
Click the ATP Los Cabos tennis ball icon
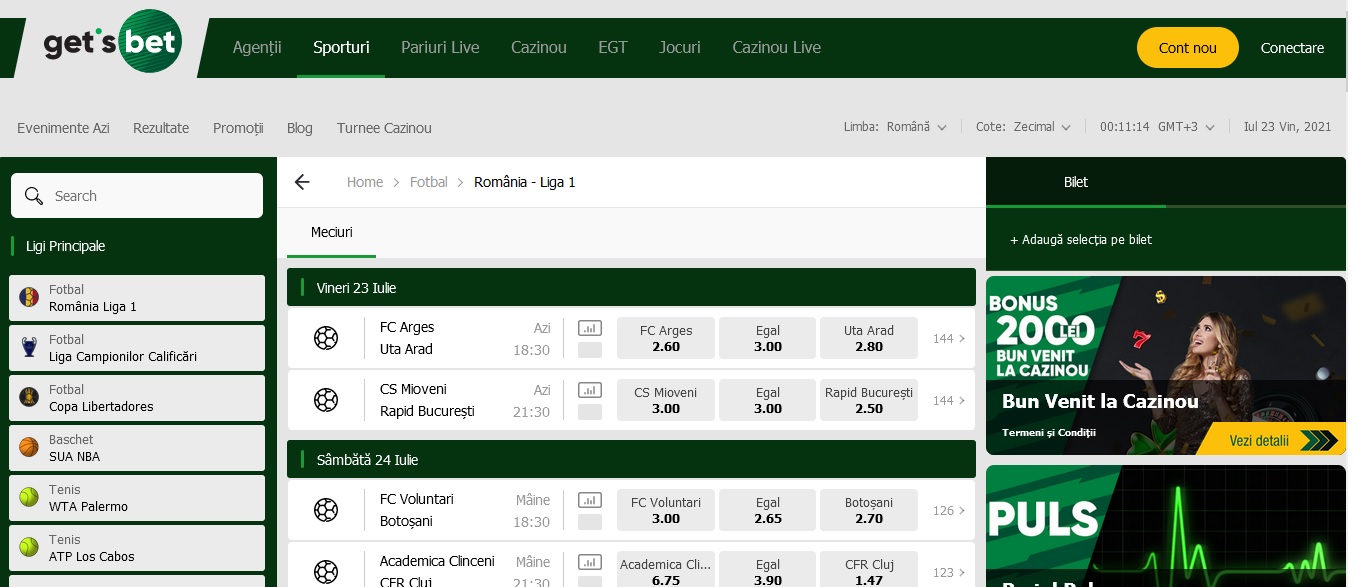pyautogui.click(x=29, y=547)
